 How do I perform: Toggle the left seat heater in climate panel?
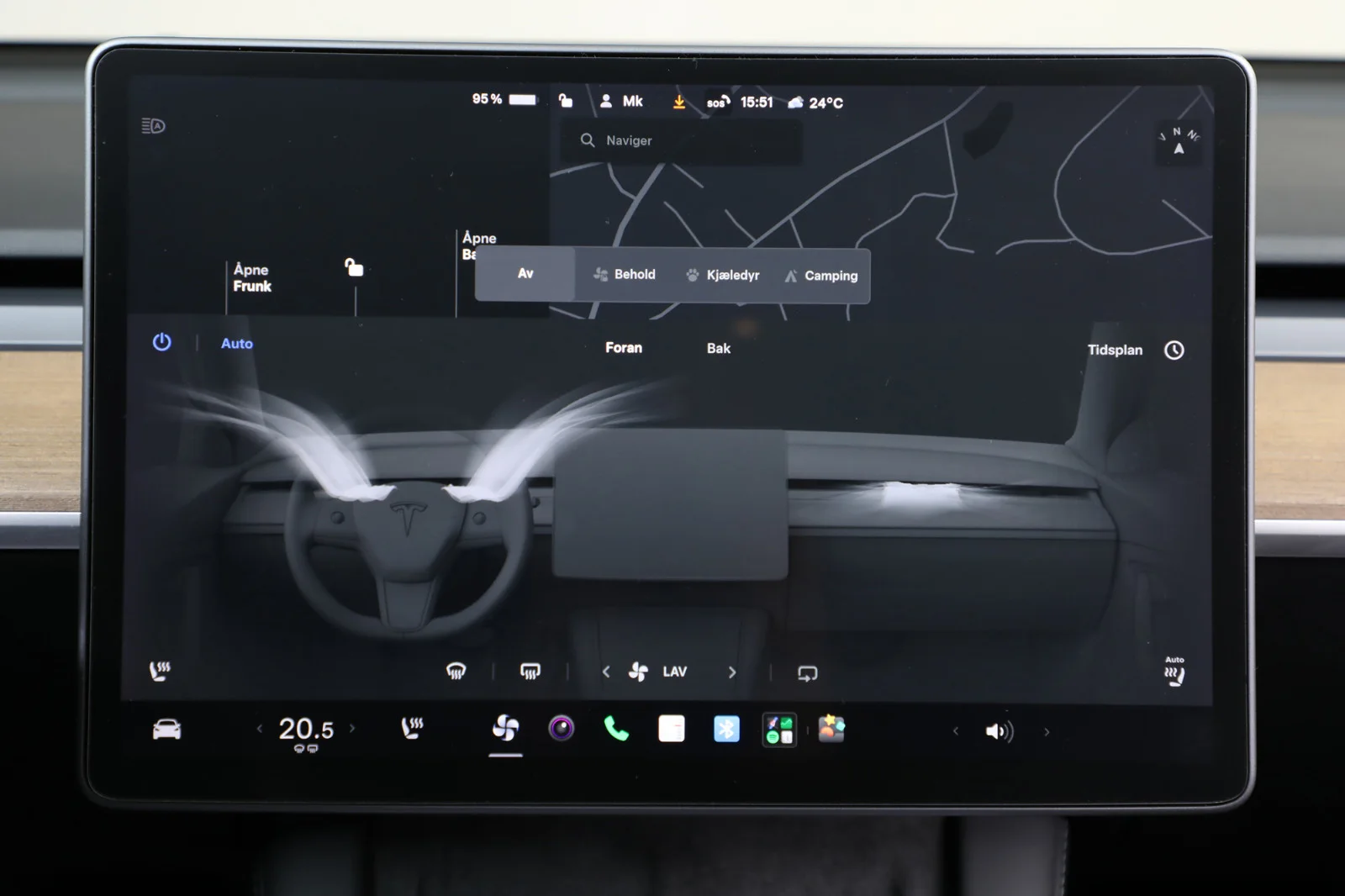coord(160,671)
